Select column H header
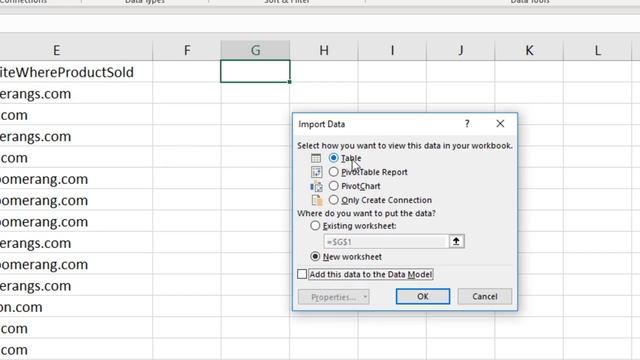Image resolution: width=640 pixels, height=360 pixels. point(324,51)
